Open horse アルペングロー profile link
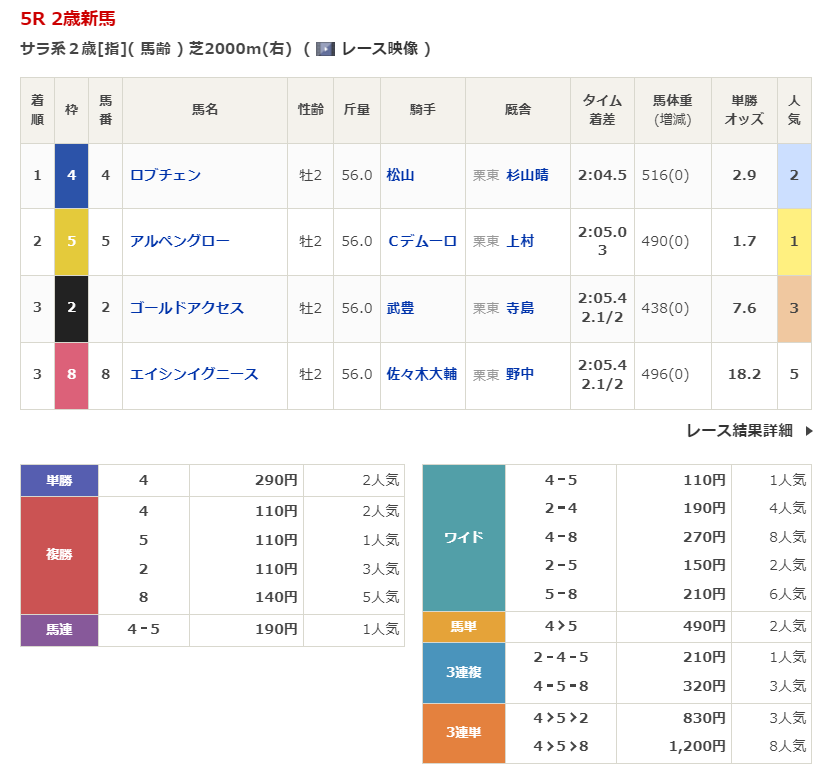This screenshot has height=774, width=825. (x=179, y=241)
